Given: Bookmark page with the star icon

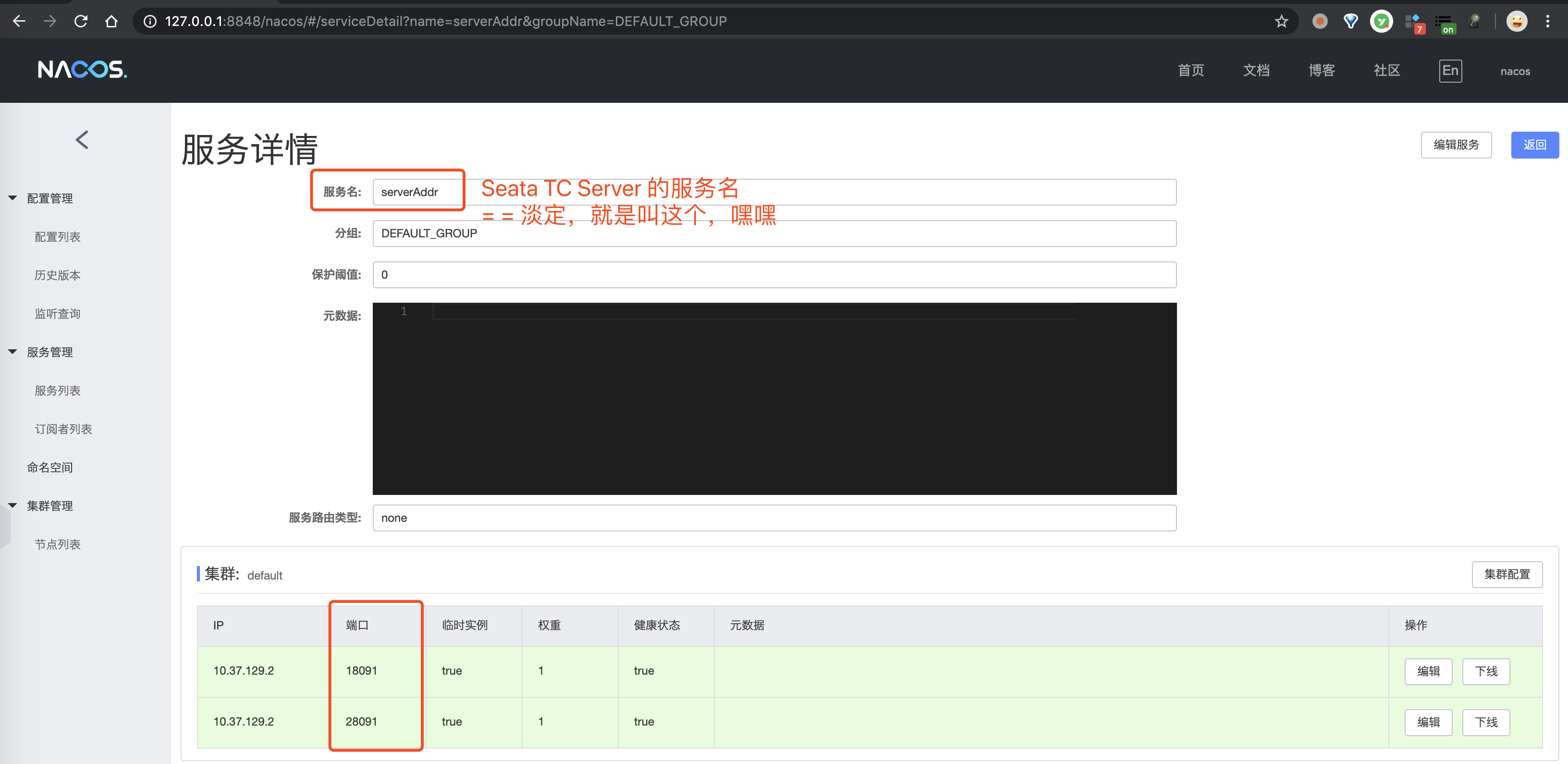Looking at the screenshot, I should [1281, 21].
